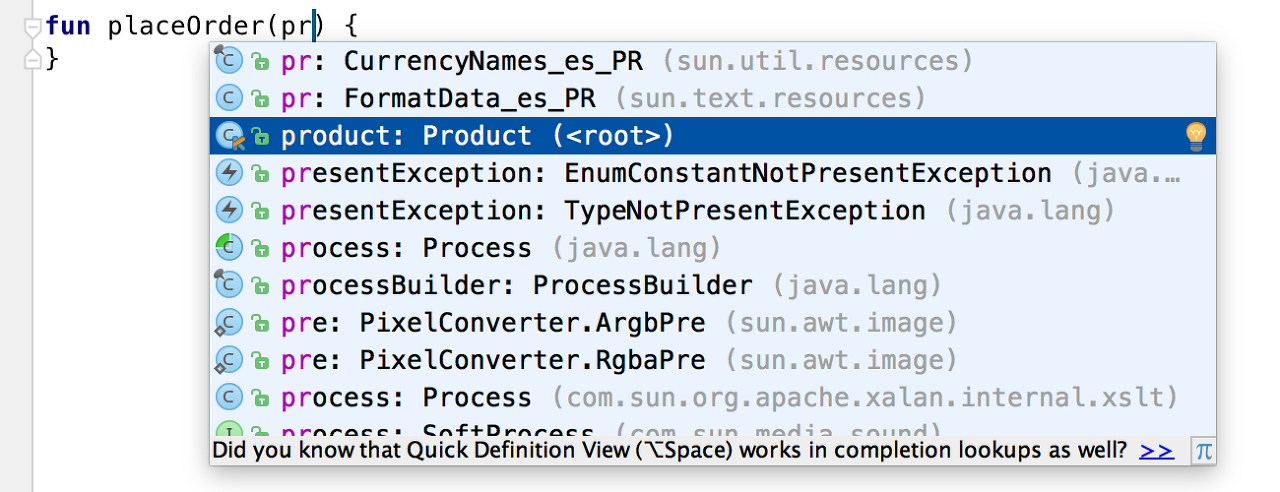
Task: Select the pr: FormatData_es_PR completion suggestion
Action: 712,98
